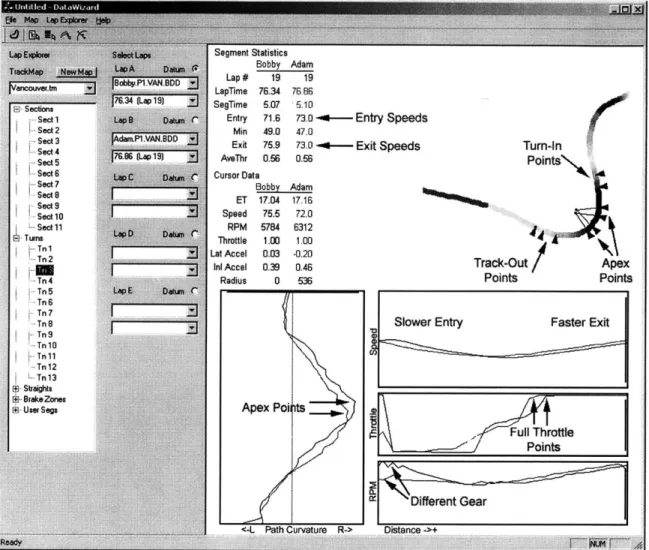This screenshot has height=550, width=649.
Task: Open the Lap Explorer menu
Action: pyautogui.click(x=67, y=20)
